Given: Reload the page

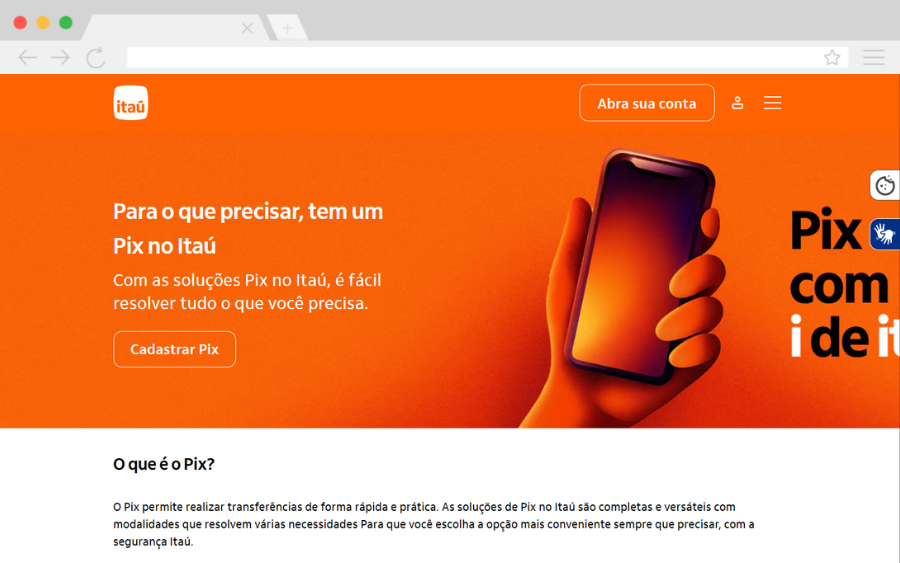Looking at the screenshot, I should (96, 57).
